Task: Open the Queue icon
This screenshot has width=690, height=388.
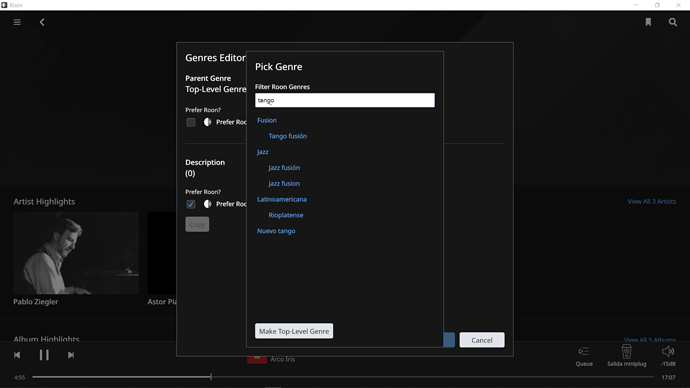Action: coord(584,351)
